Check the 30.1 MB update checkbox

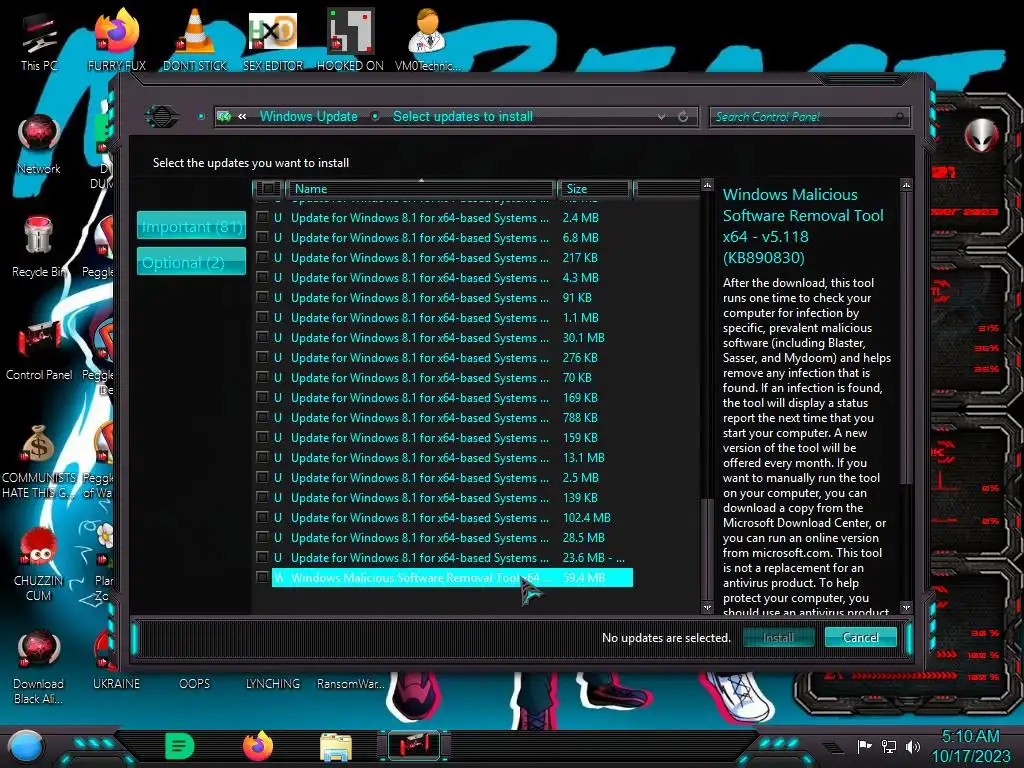click(x=262, y=338)
